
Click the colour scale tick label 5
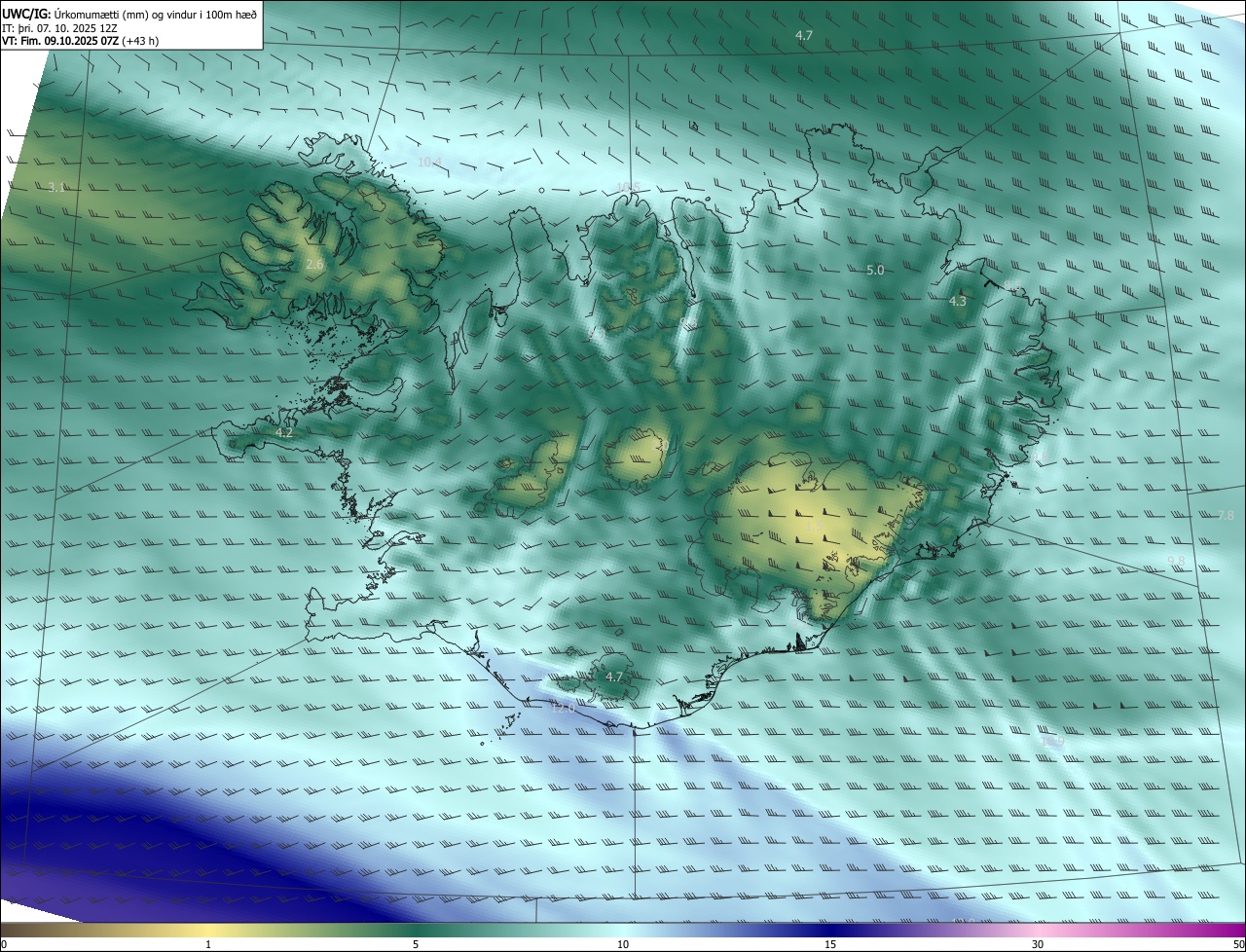[x=416, y=944]
